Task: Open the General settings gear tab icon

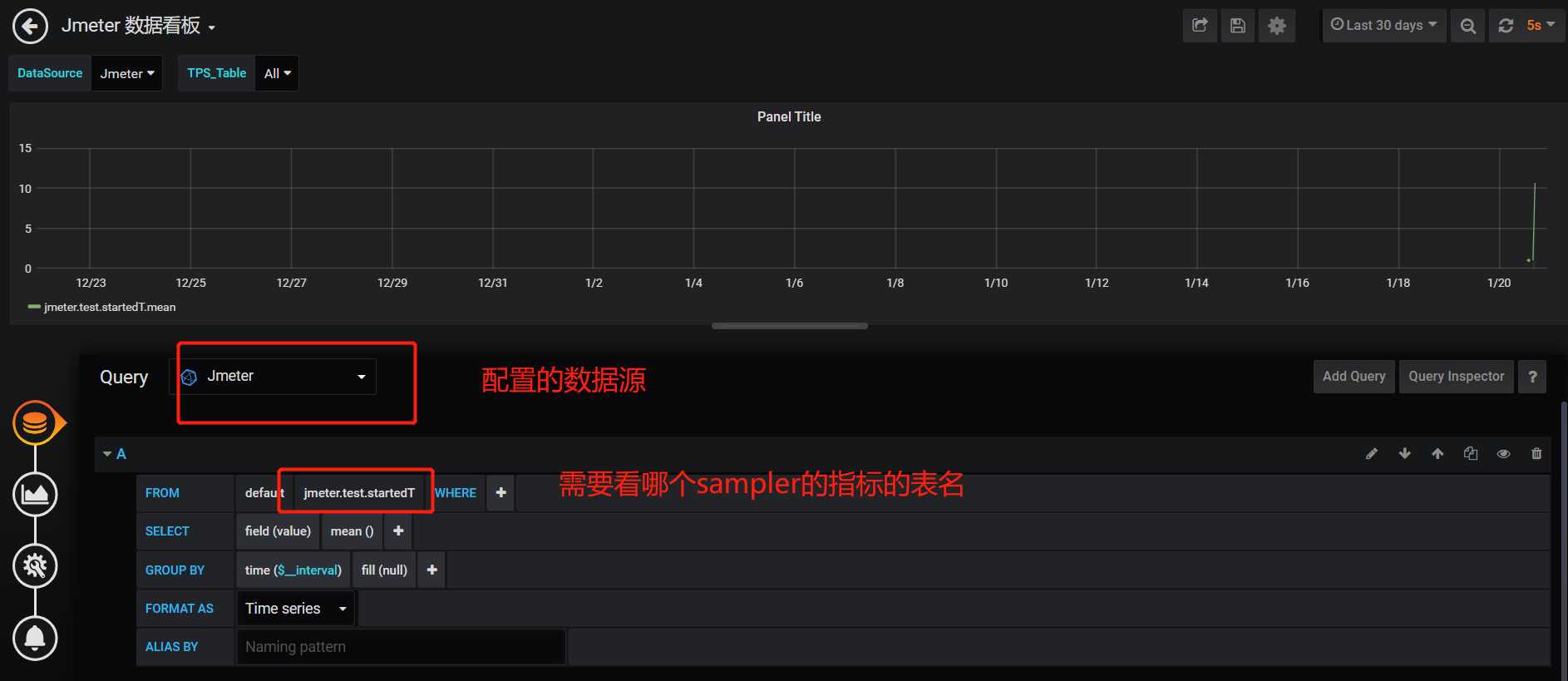Action: point(35,566)
